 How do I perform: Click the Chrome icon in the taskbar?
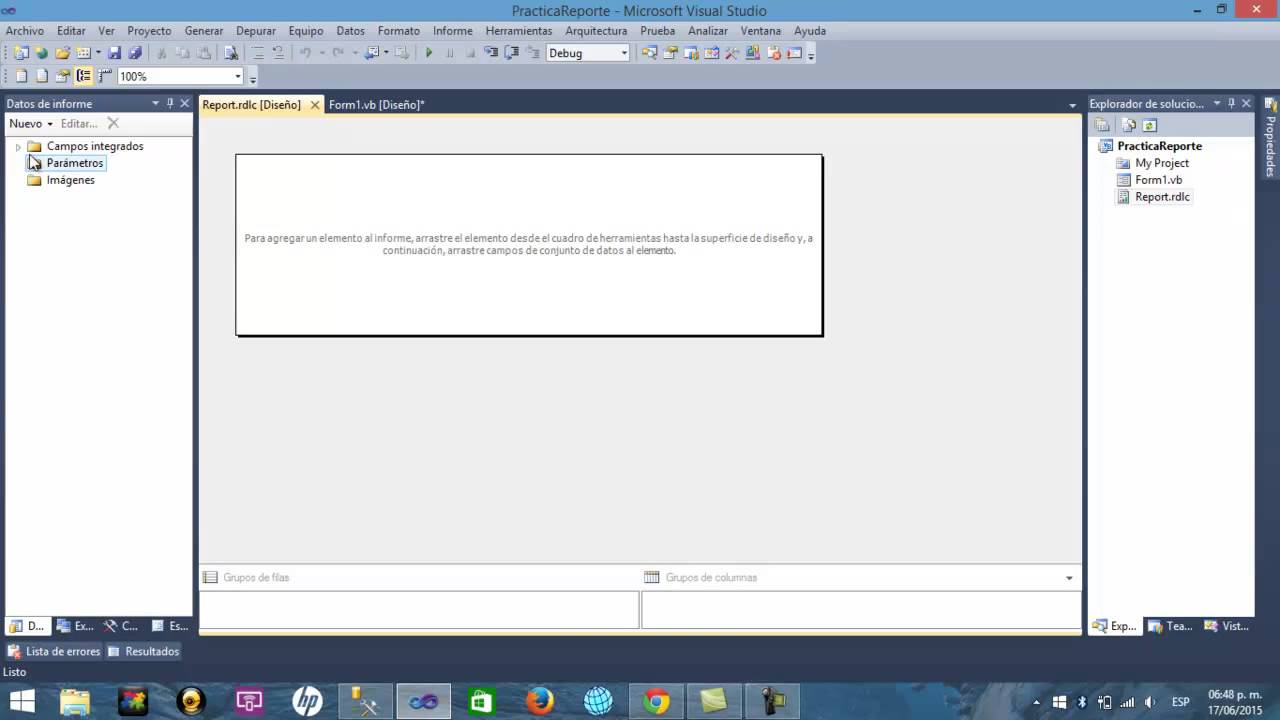656,701
